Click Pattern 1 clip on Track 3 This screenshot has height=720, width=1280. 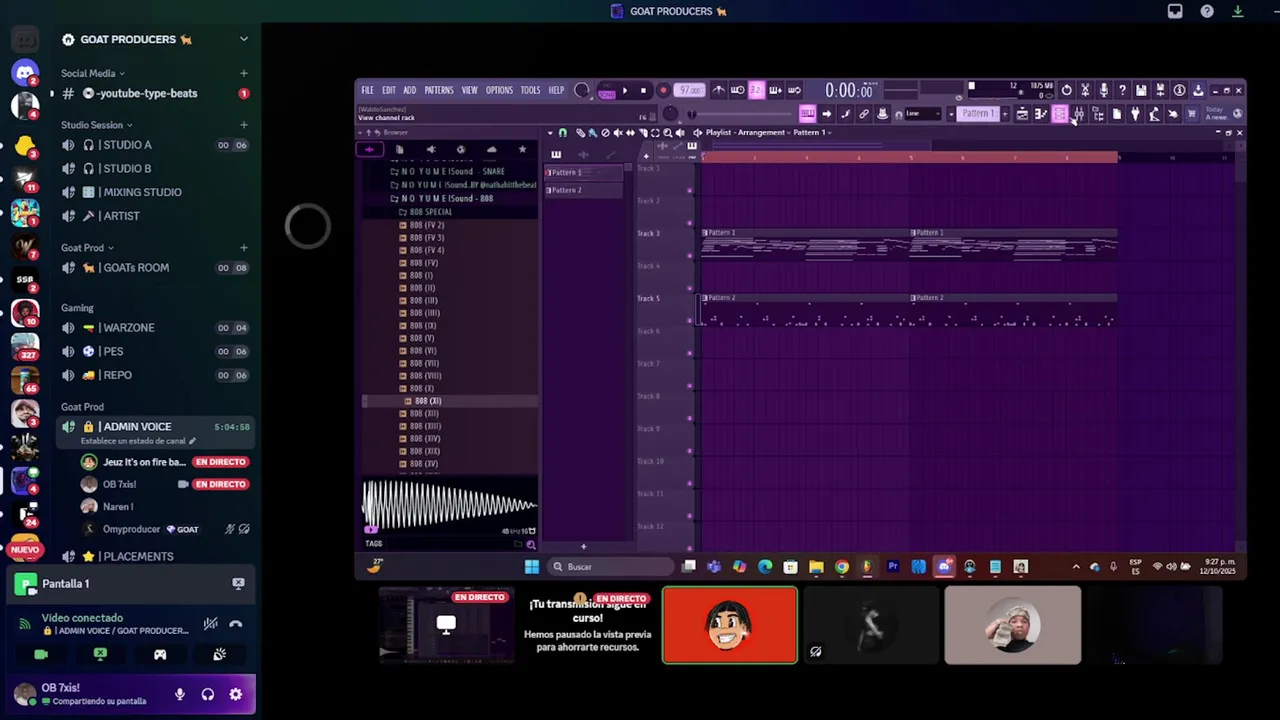(805, 245)
